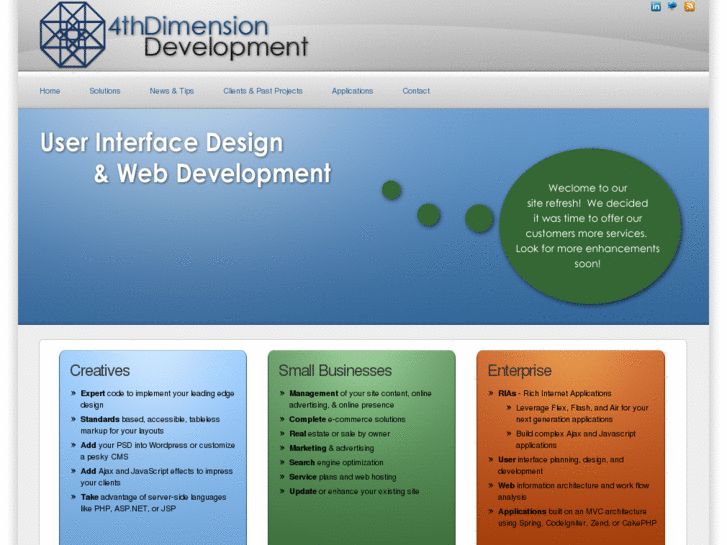
Task: Open Clients & Past Projects page
Action: coord(263,91)
